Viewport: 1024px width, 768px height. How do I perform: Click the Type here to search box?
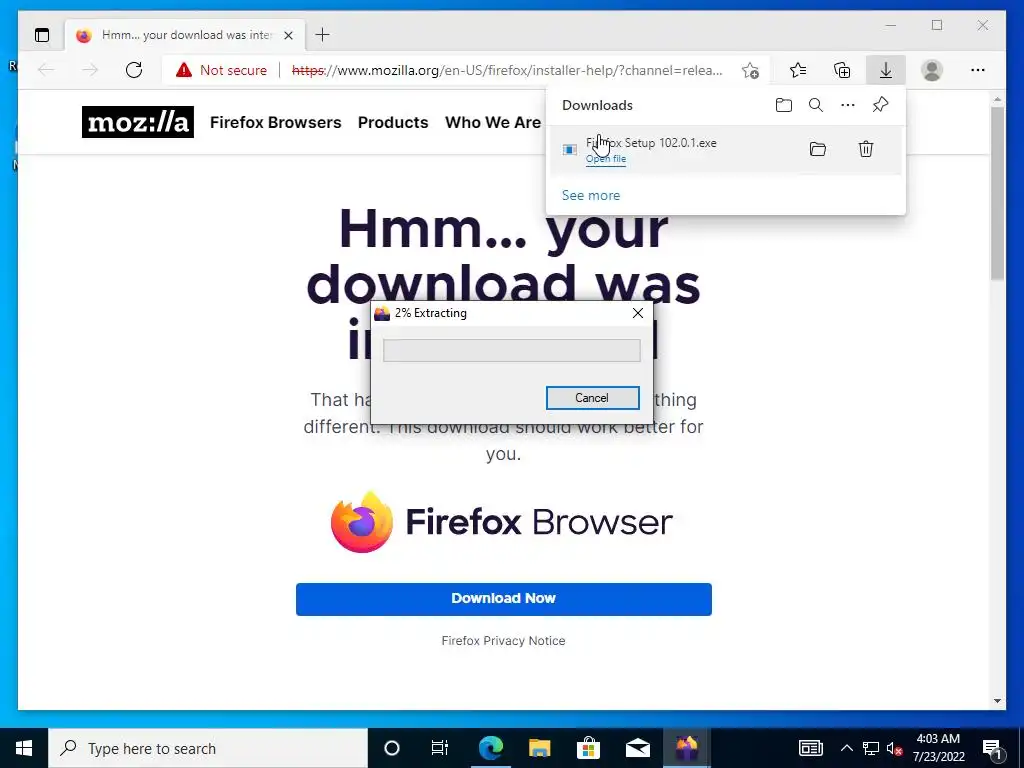[208, 748]
